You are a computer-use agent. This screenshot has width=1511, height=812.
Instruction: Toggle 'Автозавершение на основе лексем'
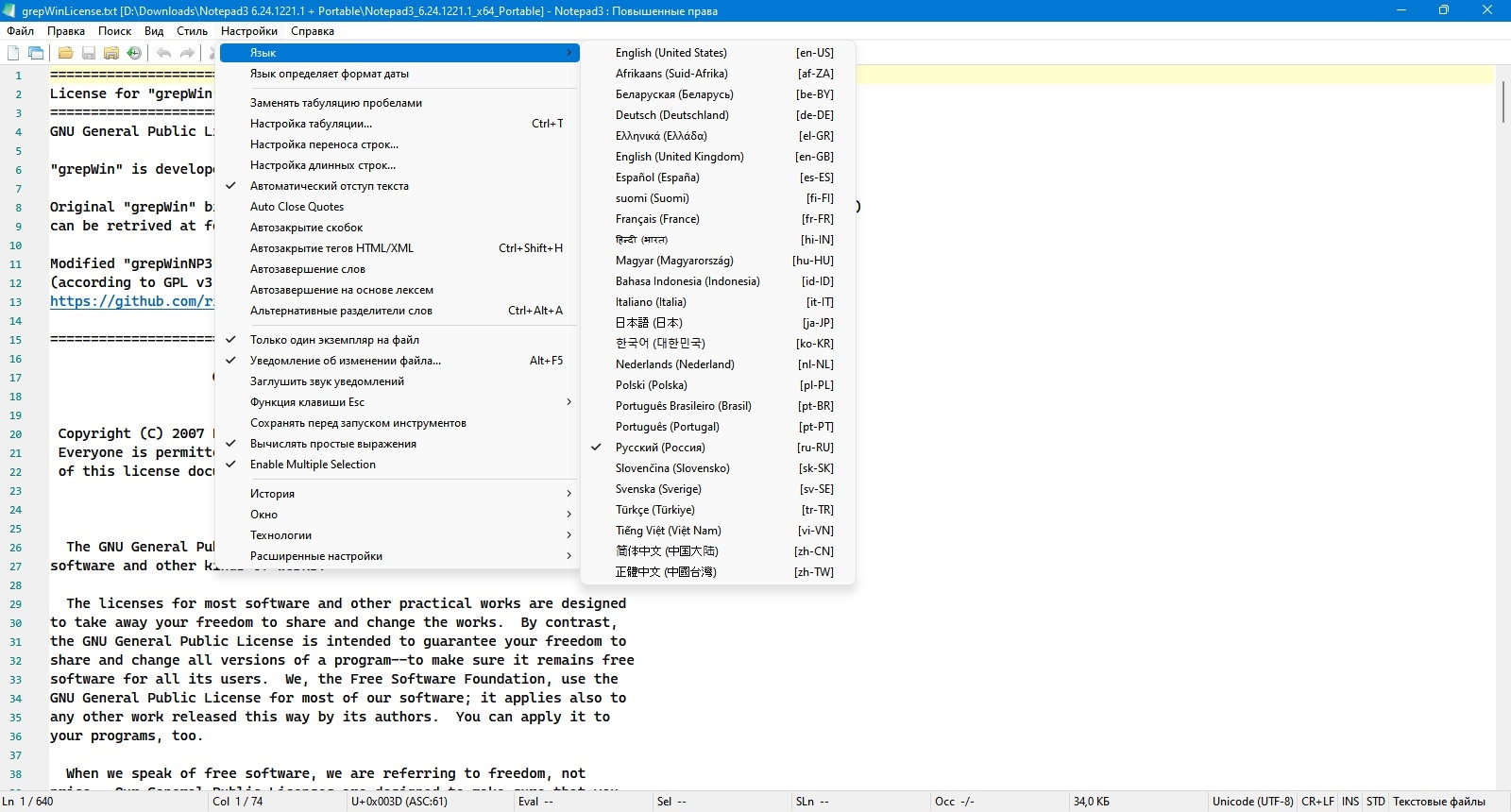398,290
